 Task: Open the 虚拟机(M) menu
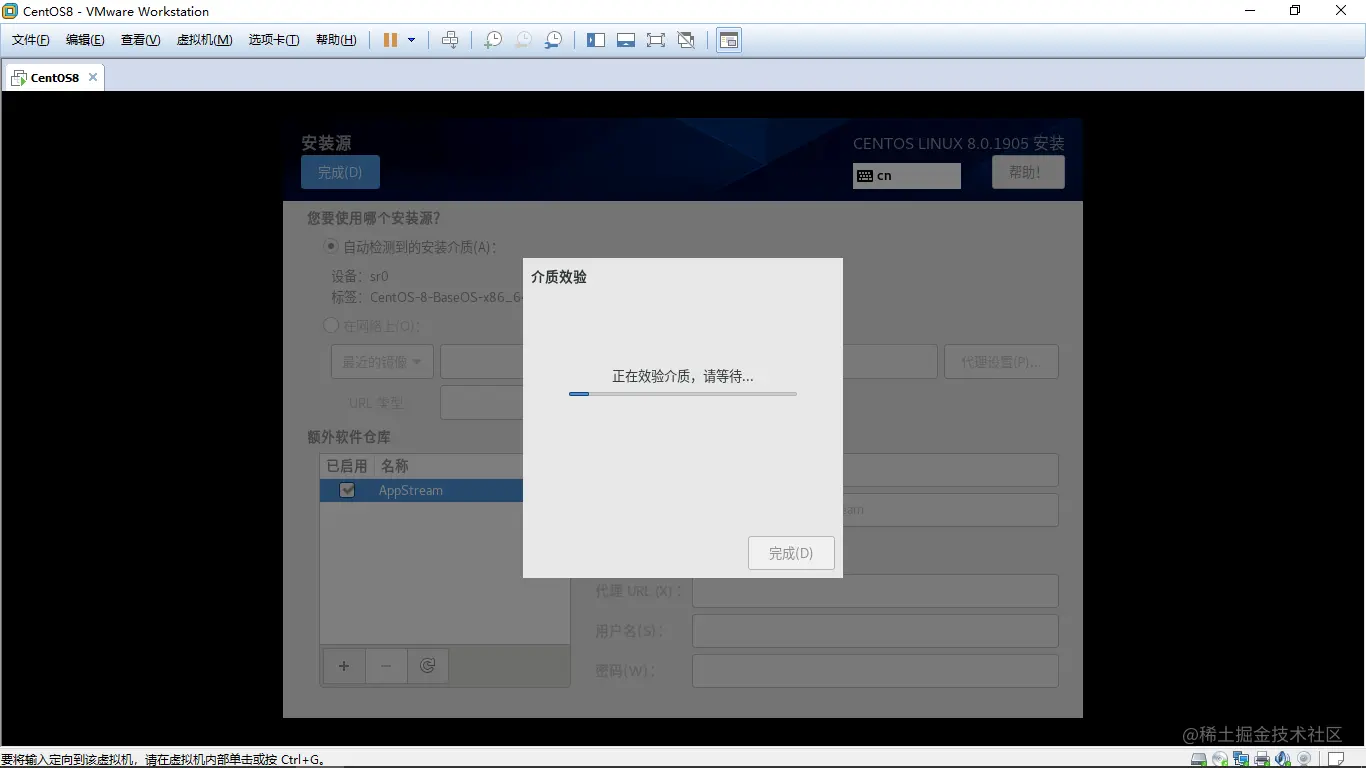coord(204,40)
